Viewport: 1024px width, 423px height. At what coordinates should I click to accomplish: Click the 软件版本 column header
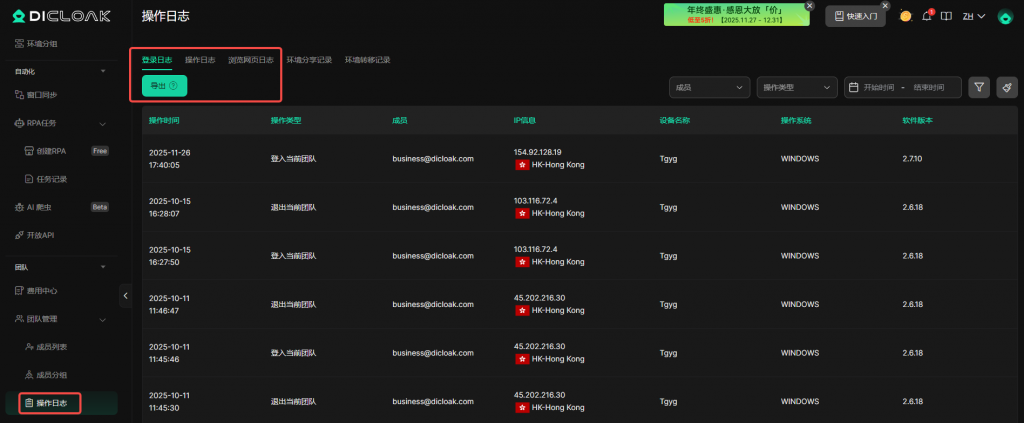918,121
